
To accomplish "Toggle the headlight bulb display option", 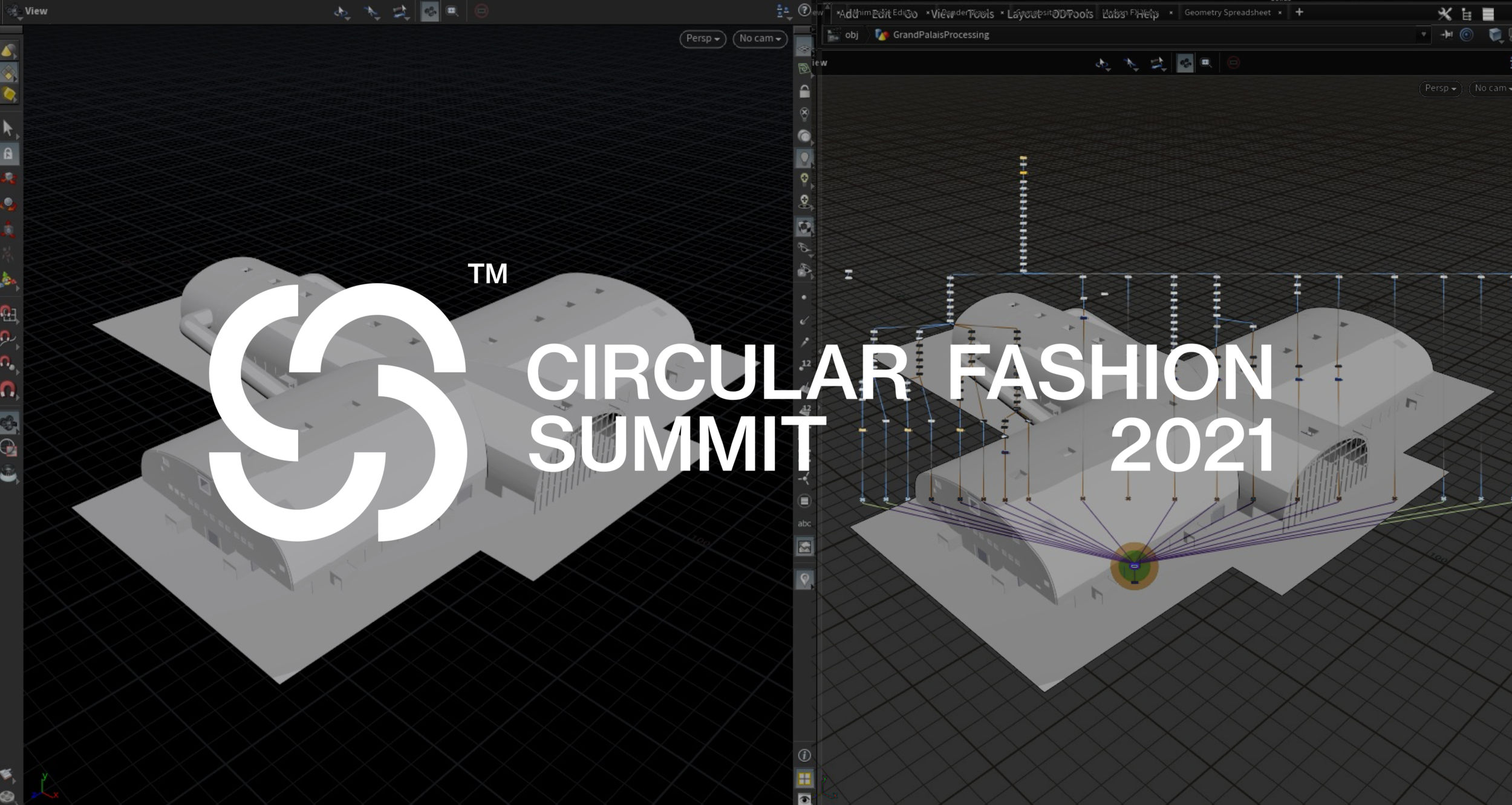I will (804, 158).
